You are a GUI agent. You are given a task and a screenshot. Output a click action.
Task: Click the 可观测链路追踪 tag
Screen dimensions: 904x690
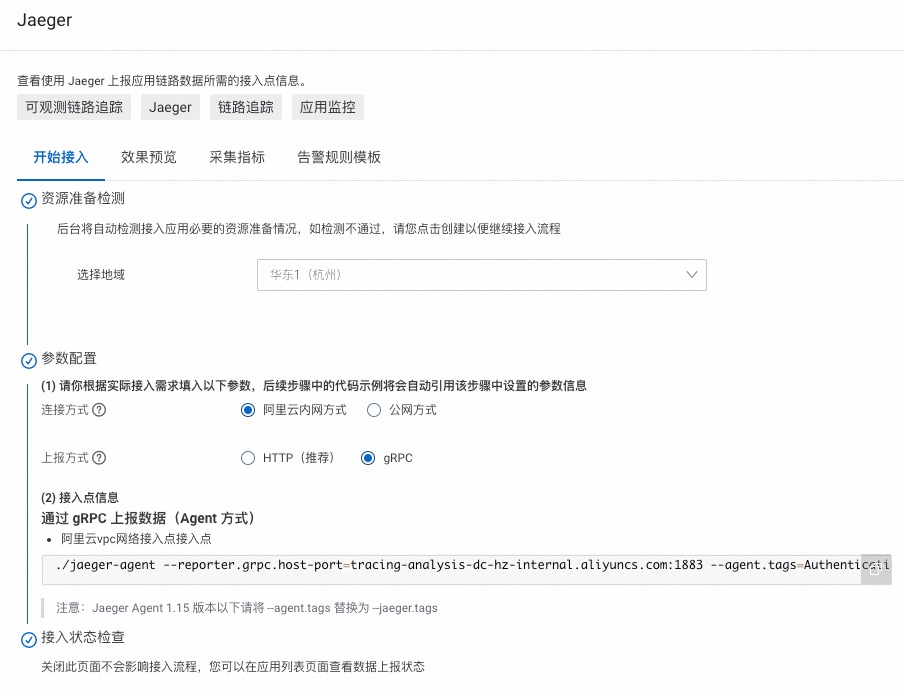(x=74, y=107)
